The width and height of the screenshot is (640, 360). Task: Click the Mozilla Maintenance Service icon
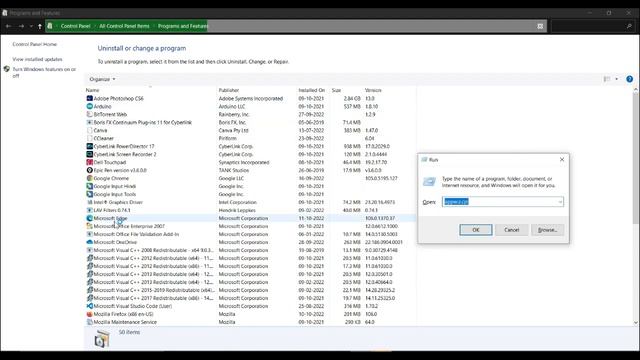click(89, 322)
